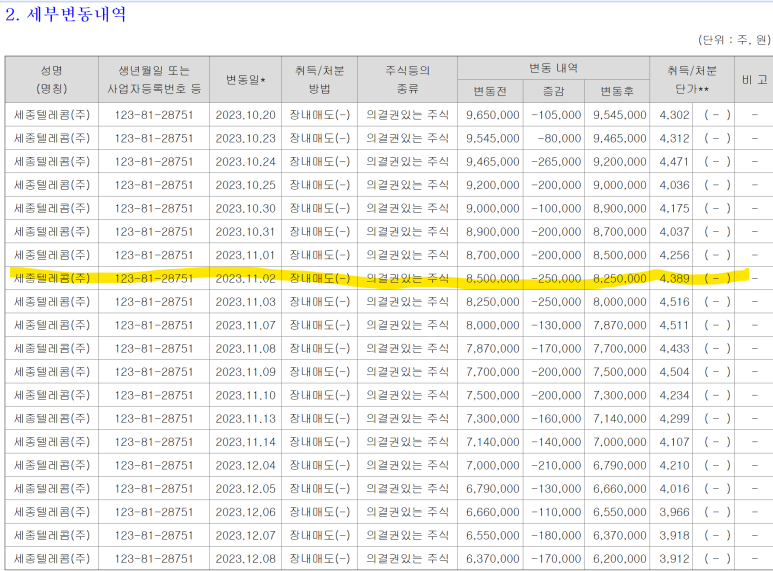Click the unit price 4,175
Image resolution: width=773 pixels, height=571 pixels.
pyautogui.click(x=674, y=209)
